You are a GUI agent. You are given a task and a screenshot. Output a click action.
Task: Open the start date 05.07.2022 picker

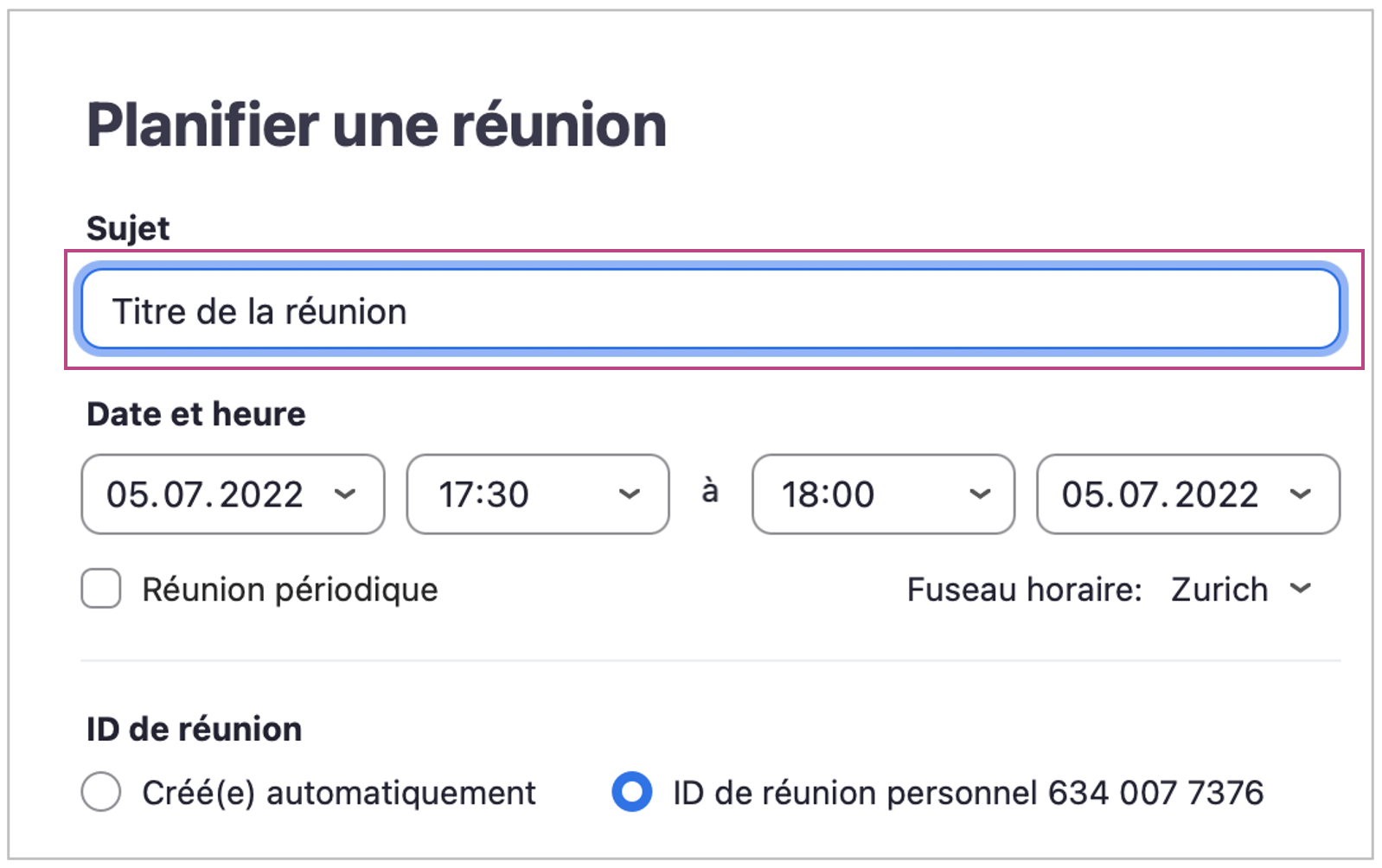(x=205, y=495)
